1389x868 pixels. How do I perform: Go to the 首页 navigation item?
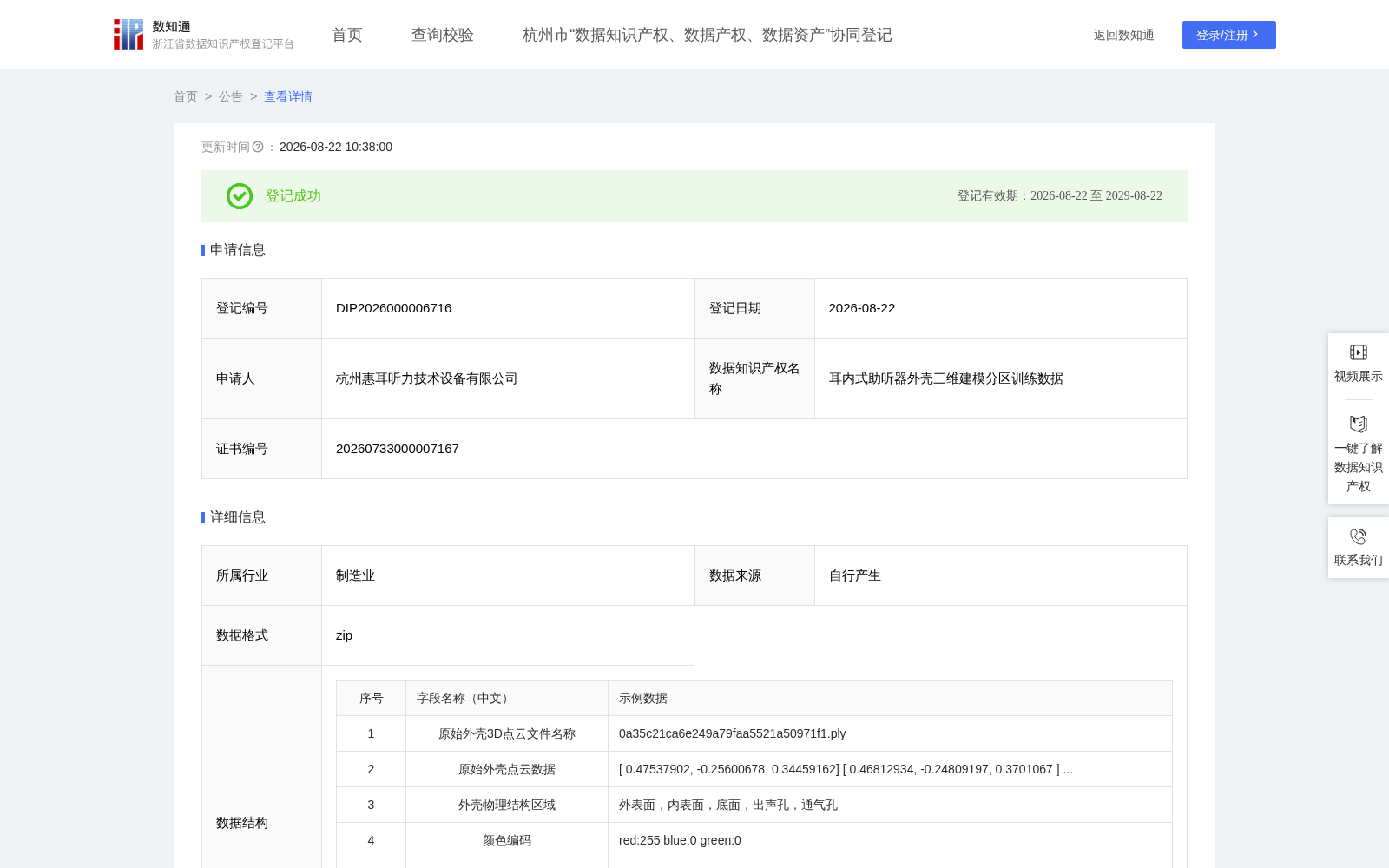click(x=347, y=35)
